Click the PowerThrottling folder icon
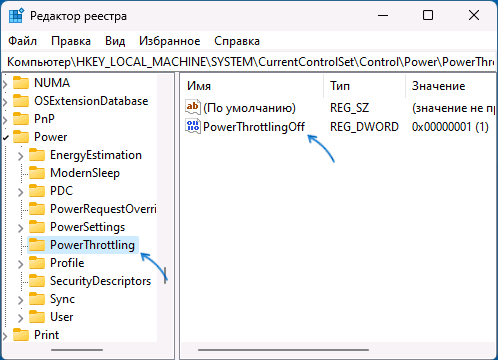This screenshot has height=360, width=498. tap(37, 245)
